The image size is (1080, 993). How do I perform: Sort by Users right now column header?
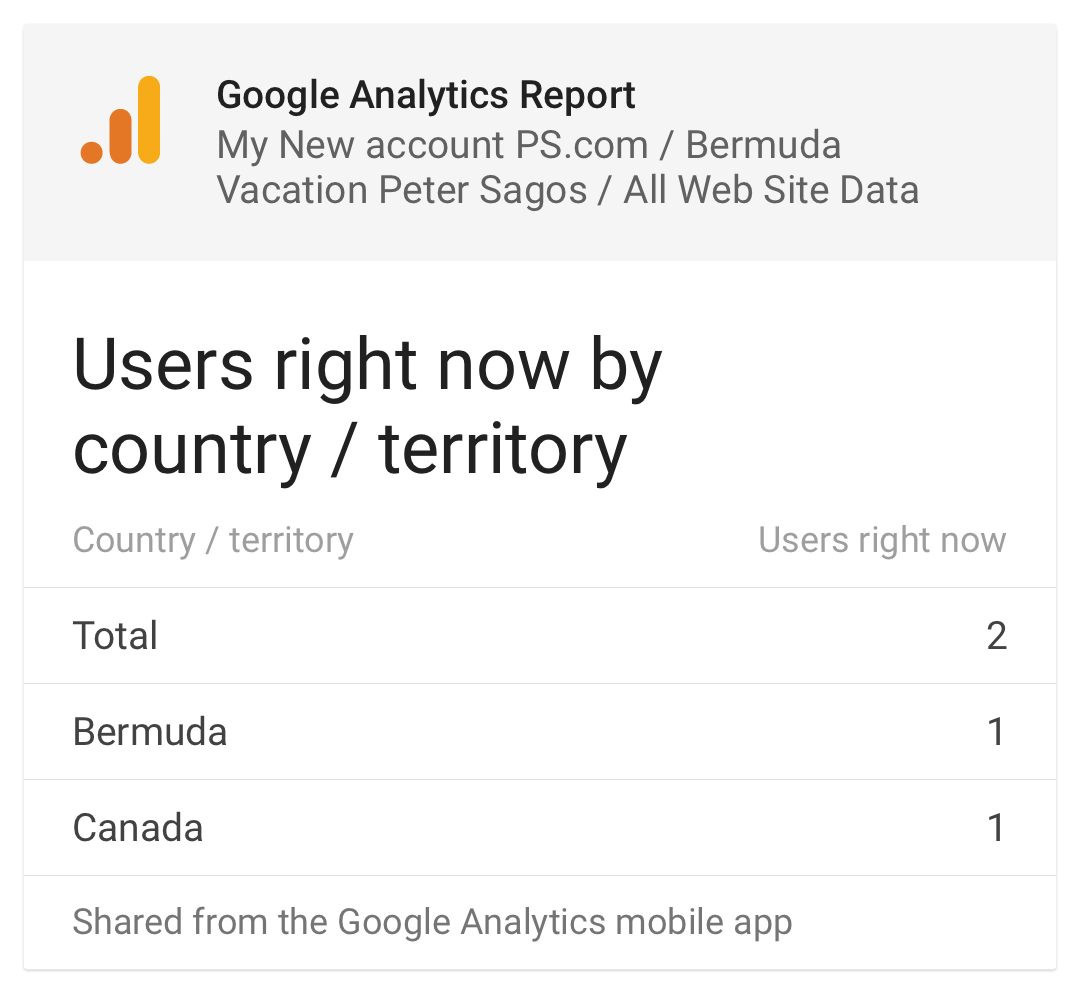click(x=882, y=540)
